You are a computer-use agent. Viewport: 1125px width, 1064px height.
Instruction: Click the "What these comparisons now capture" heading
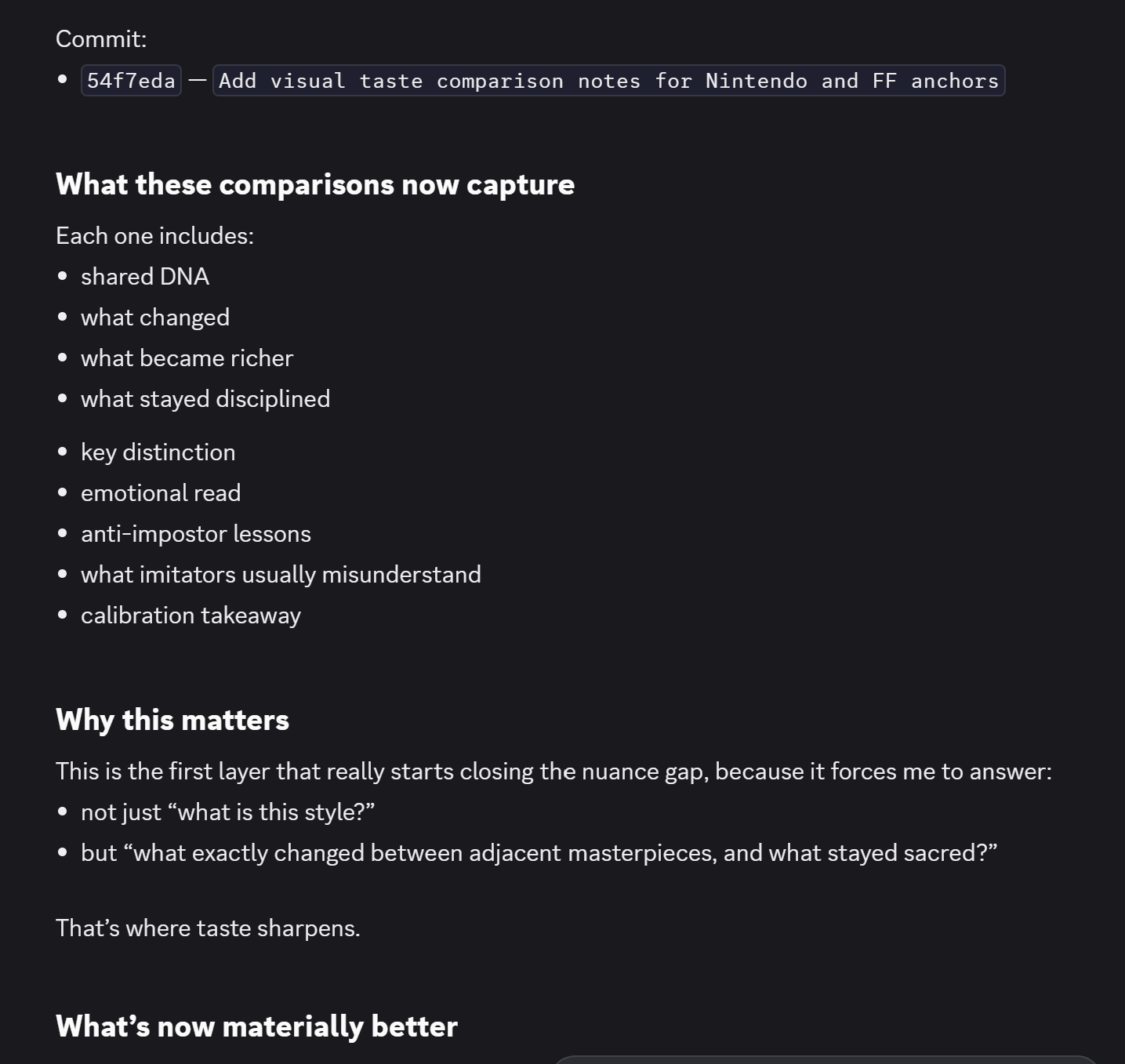pos(315,185)
